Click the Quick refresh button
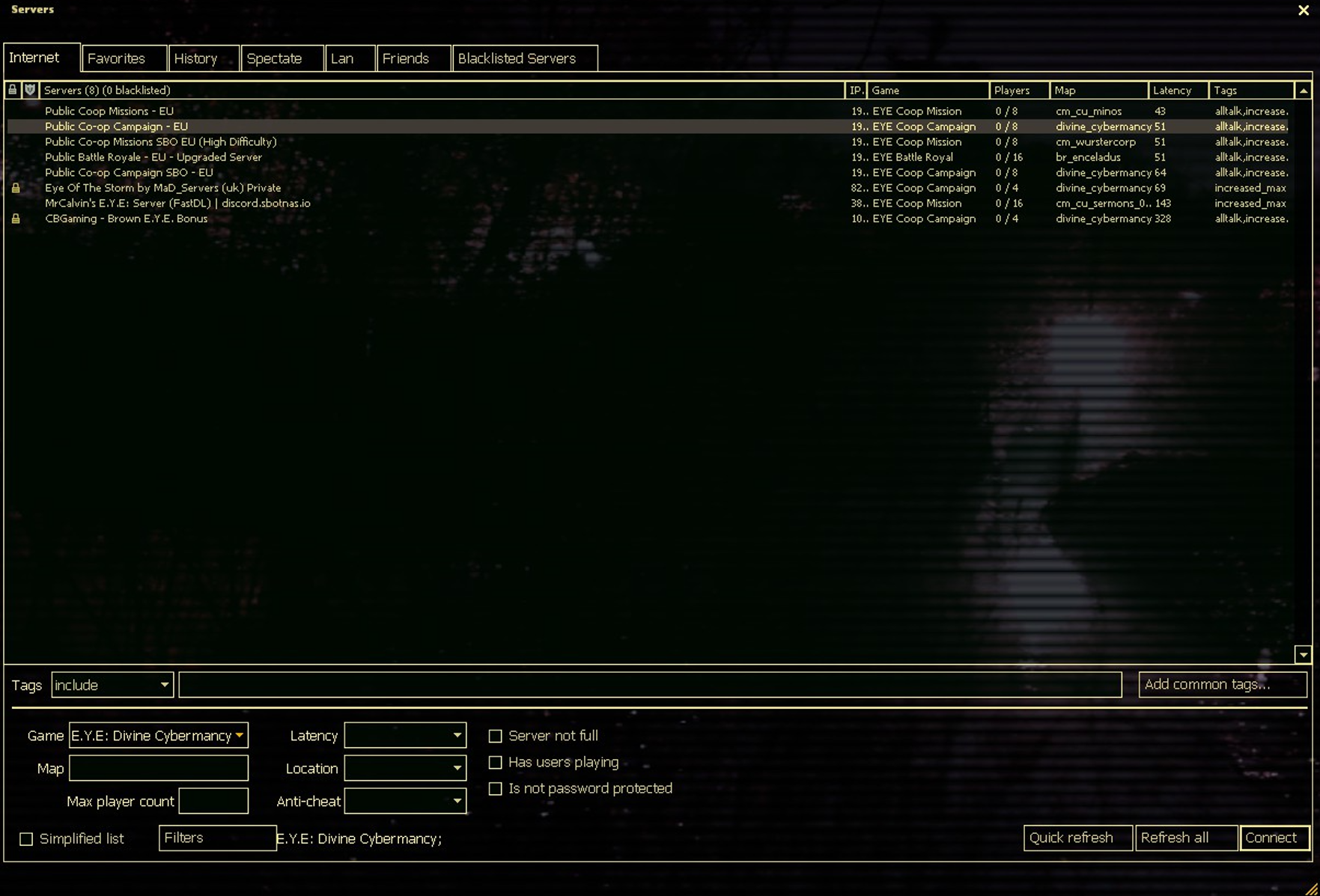1320x896 pixels. point(1077,838)
